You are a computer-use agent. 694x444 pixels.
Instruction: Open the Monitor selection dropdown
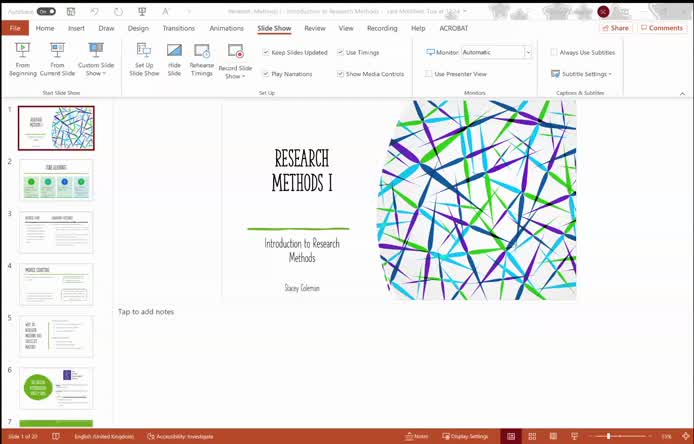coord(528,52)
